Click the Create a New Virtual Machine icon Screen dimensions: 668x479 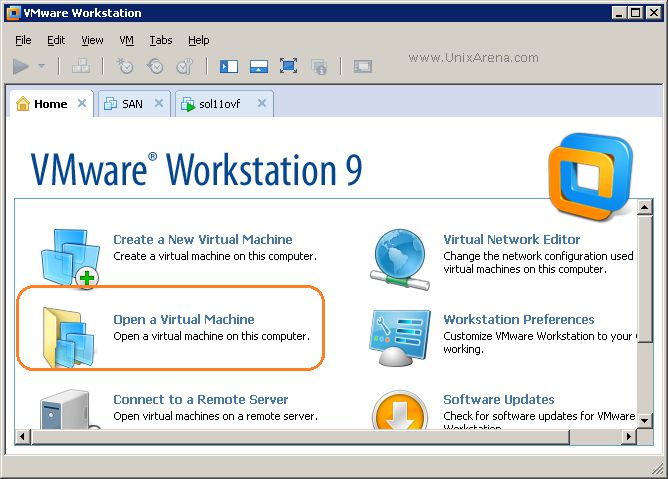click(x=70, y=256)
